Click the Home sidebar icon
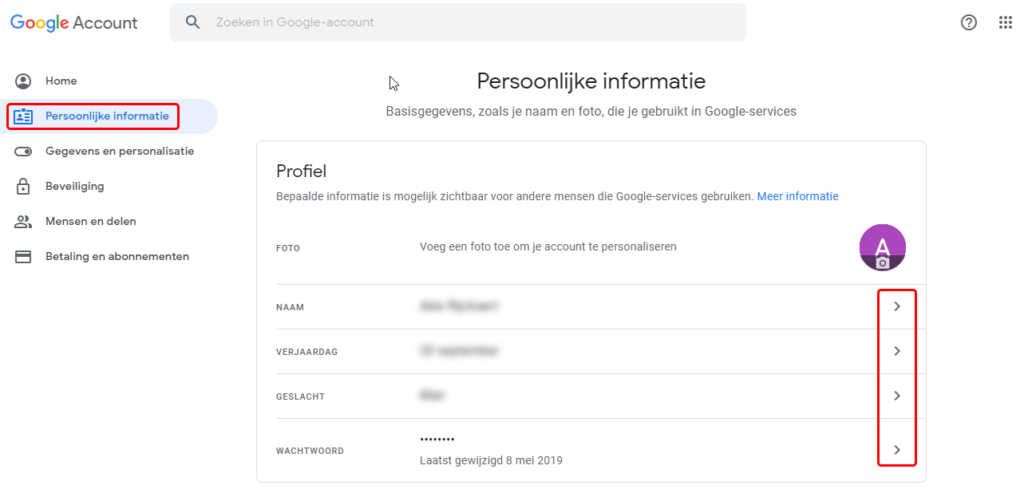 pos(23,81)
